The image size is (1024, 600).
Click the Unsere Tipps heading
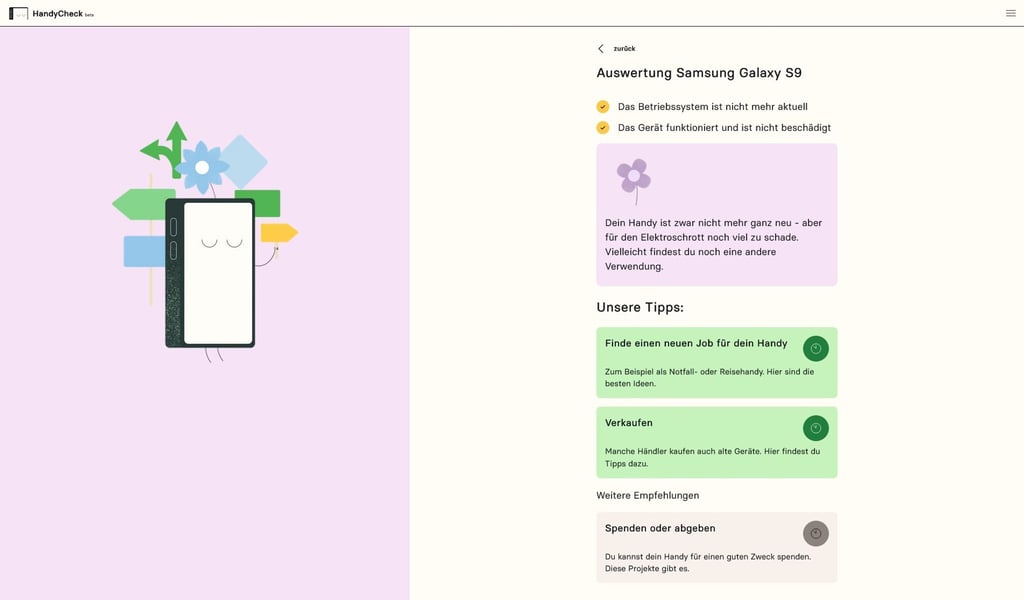[640, 307]
